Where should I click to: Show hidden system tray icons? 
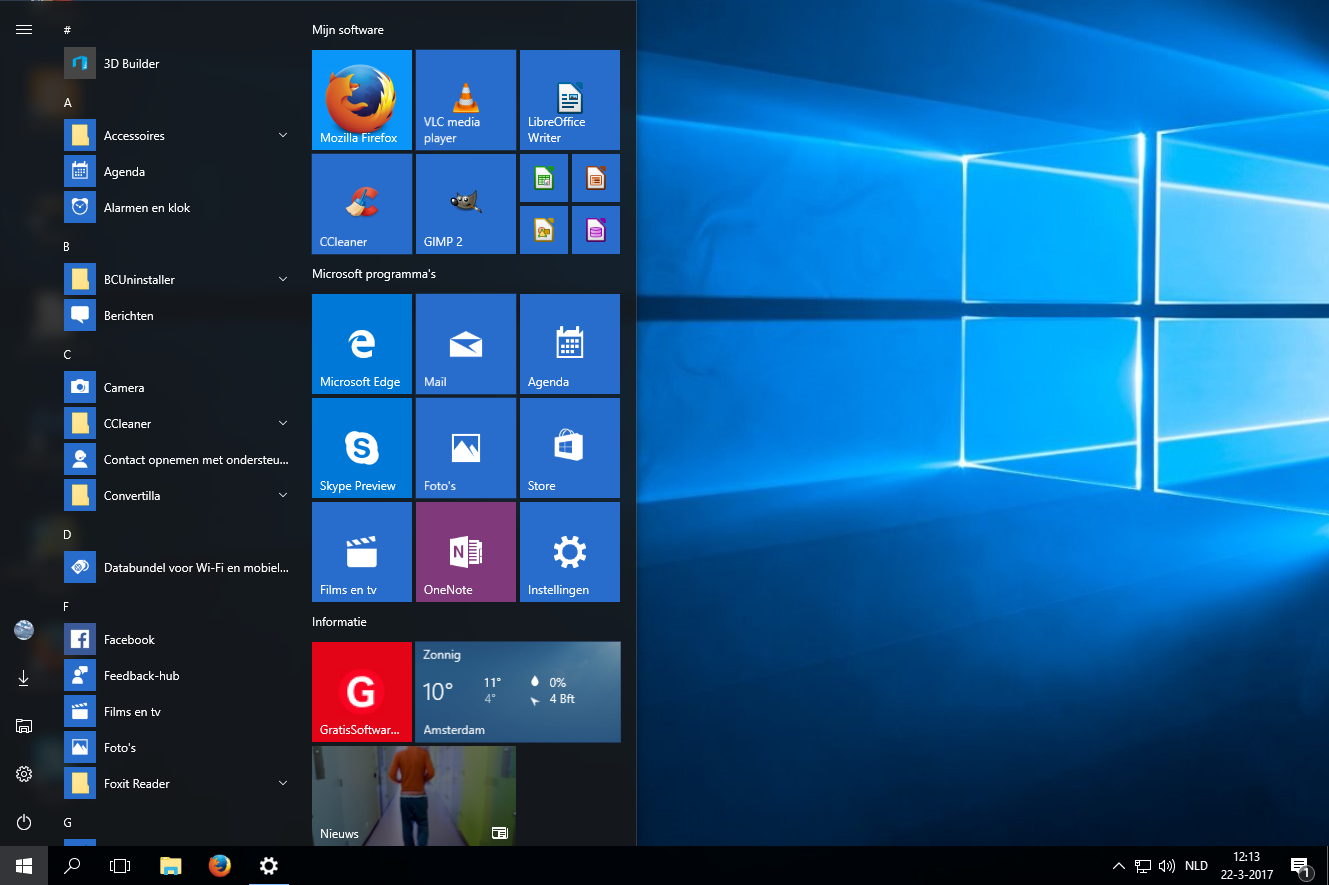1118,866
